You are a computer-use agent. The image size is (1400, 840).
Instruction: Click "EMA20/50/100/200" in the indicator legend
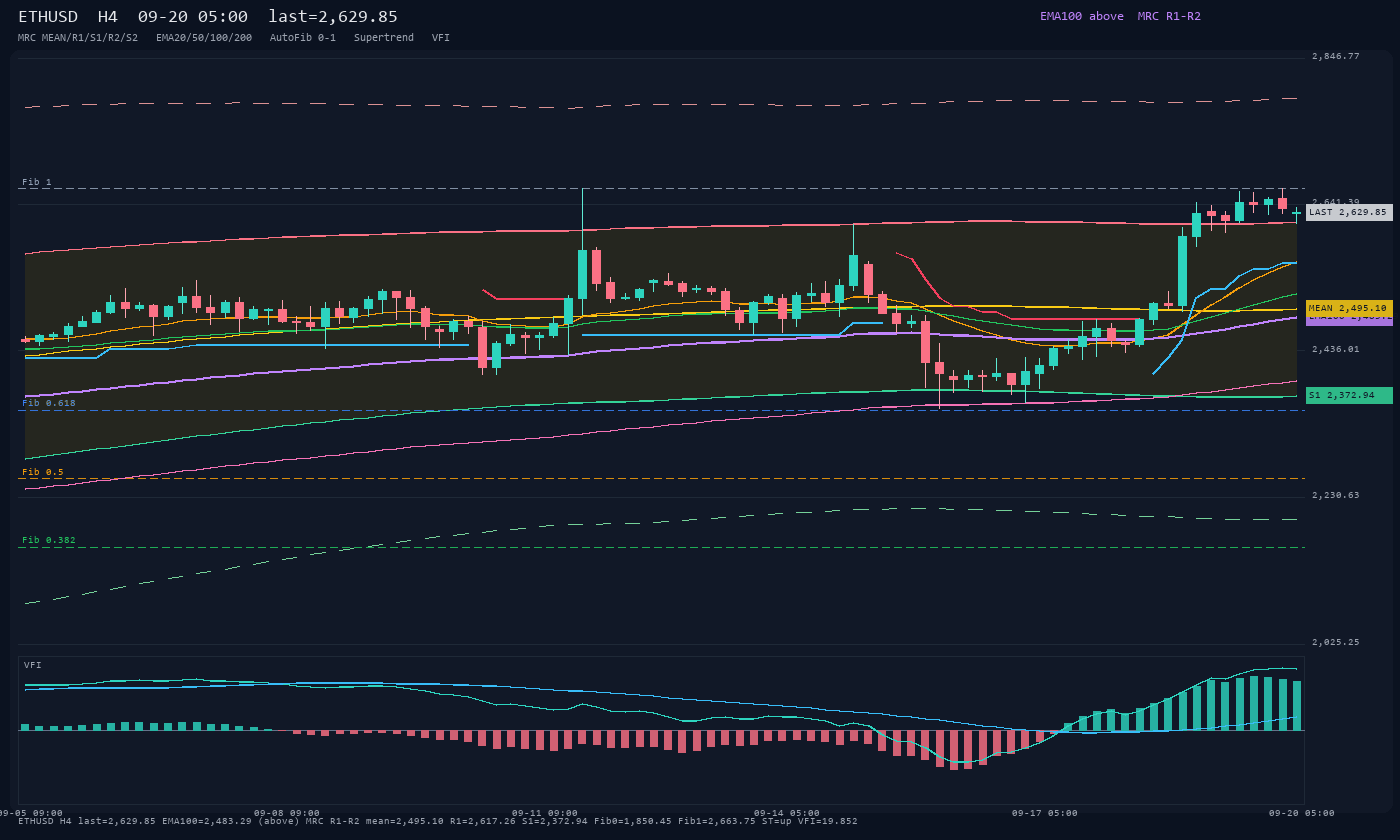[204, 38]
